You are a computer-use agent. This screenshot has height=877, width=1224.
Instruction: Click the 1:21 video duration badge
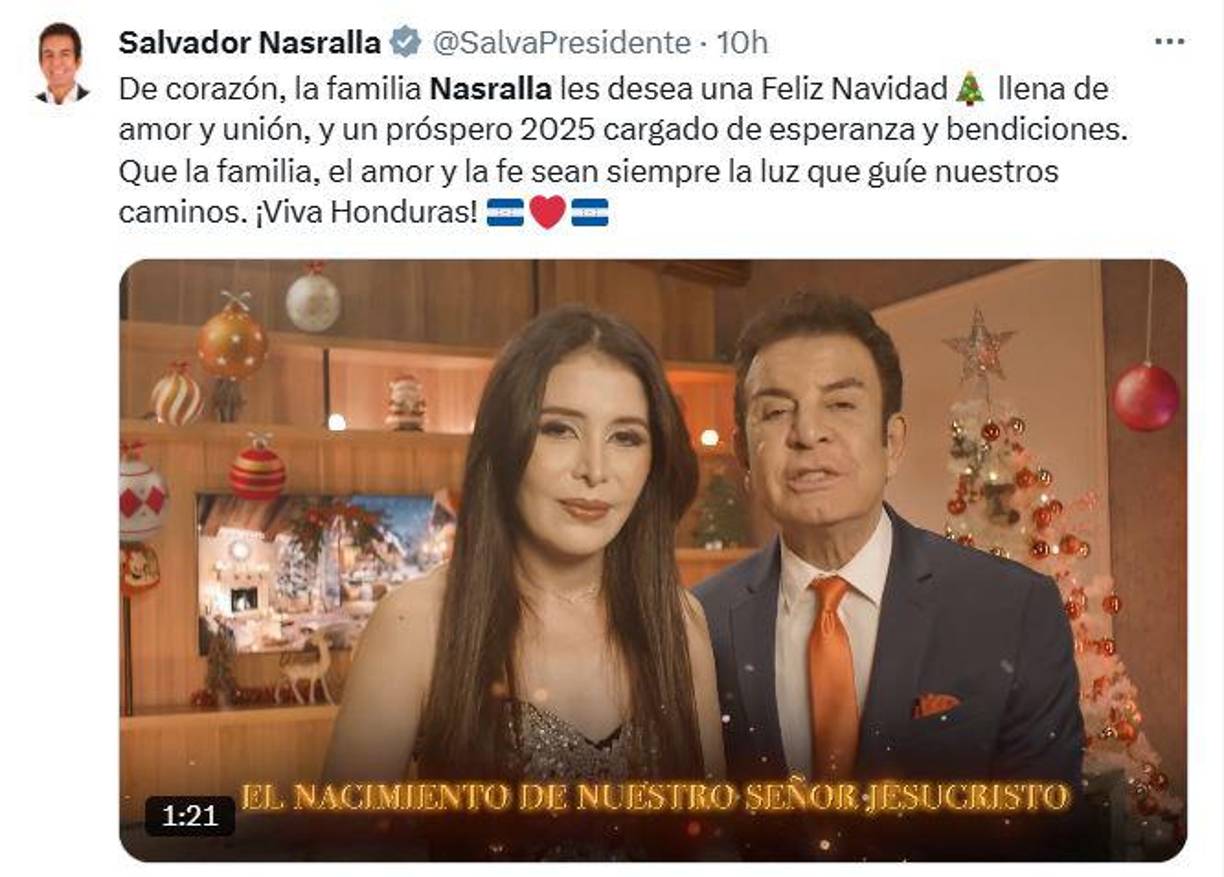[190, 816]
